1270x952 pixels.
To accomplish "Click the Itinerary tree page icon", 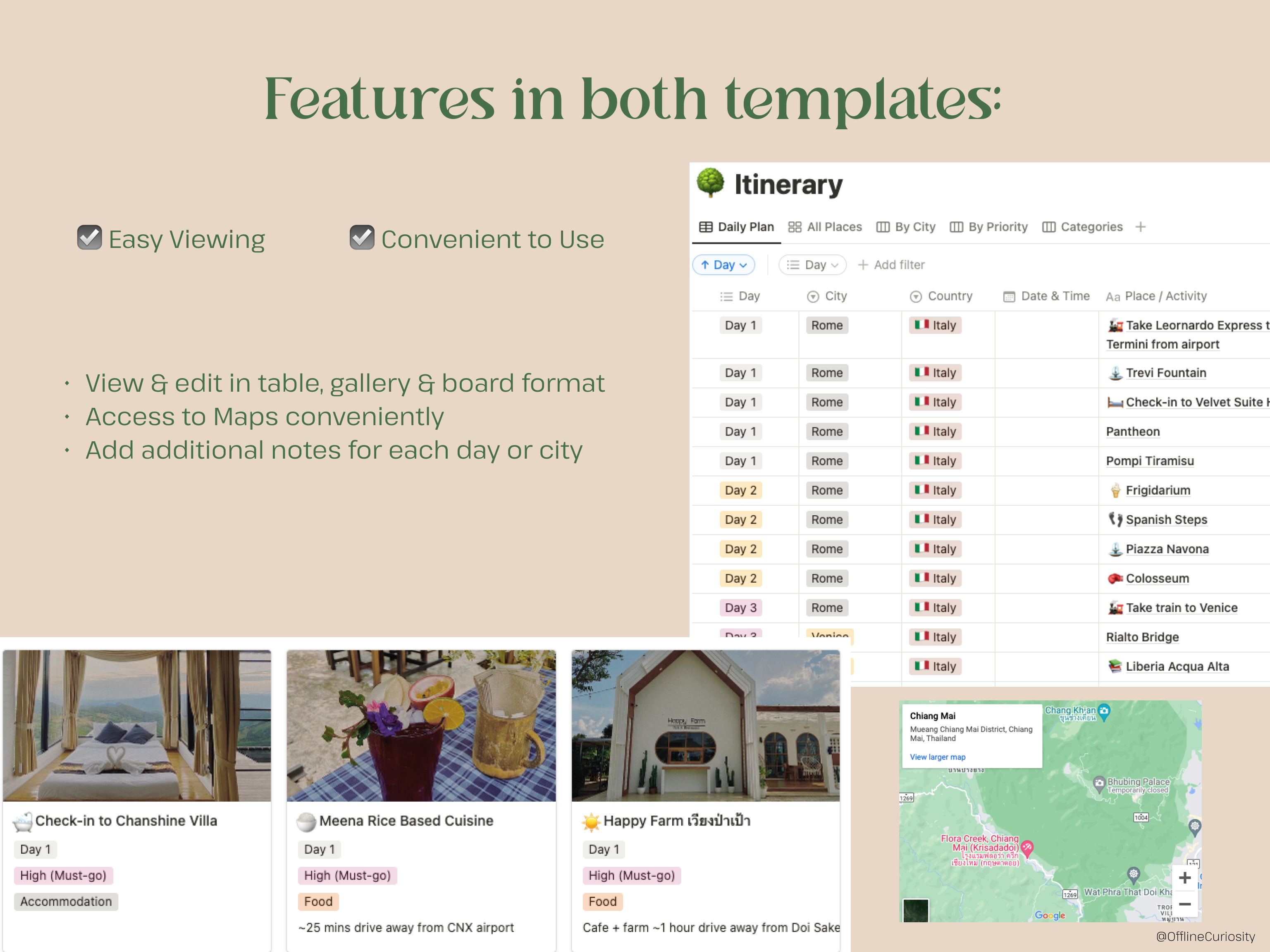I will pyautogui.click(x=710, y=183).
